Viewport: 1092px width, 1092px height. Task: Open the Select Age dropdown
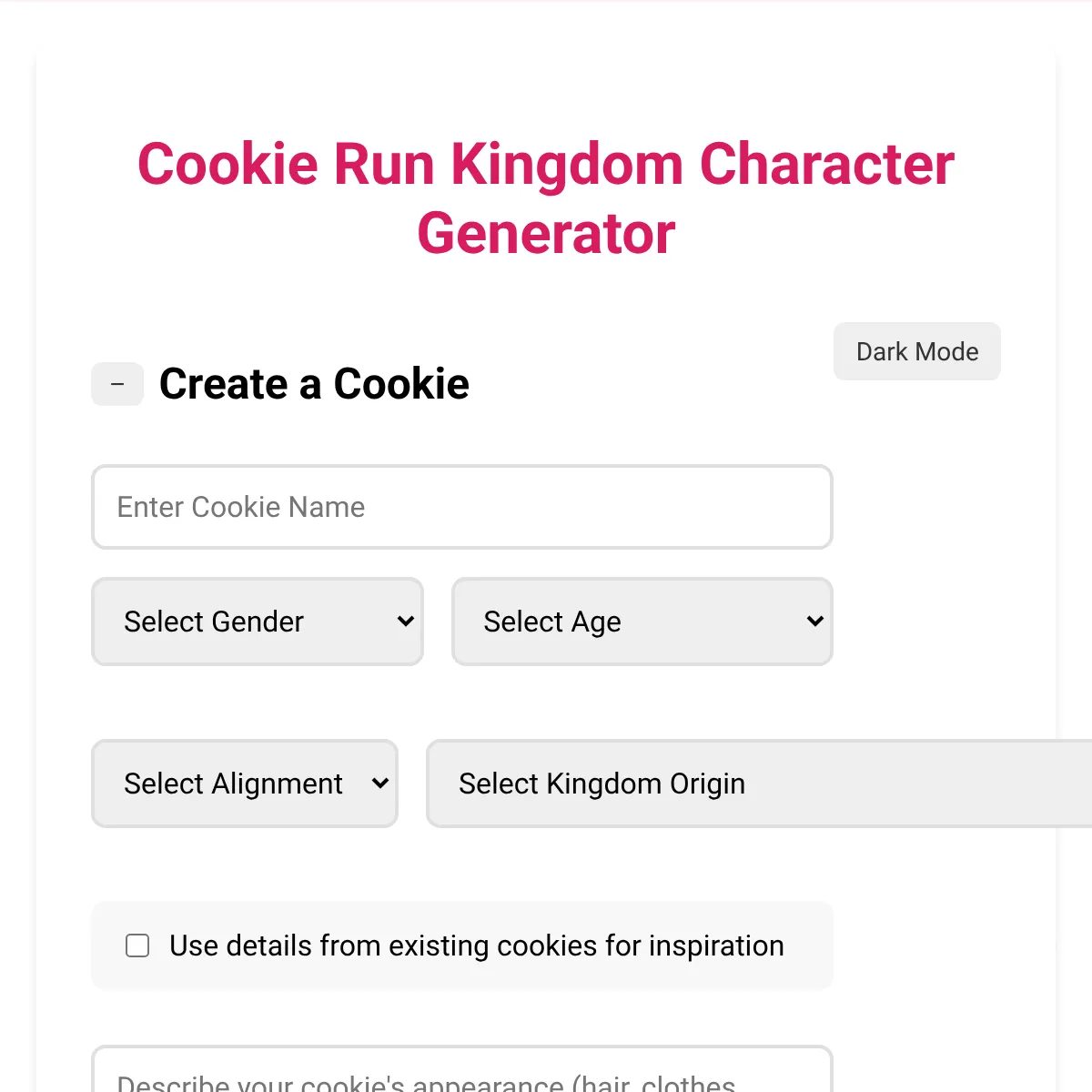(x=642, y=622)
